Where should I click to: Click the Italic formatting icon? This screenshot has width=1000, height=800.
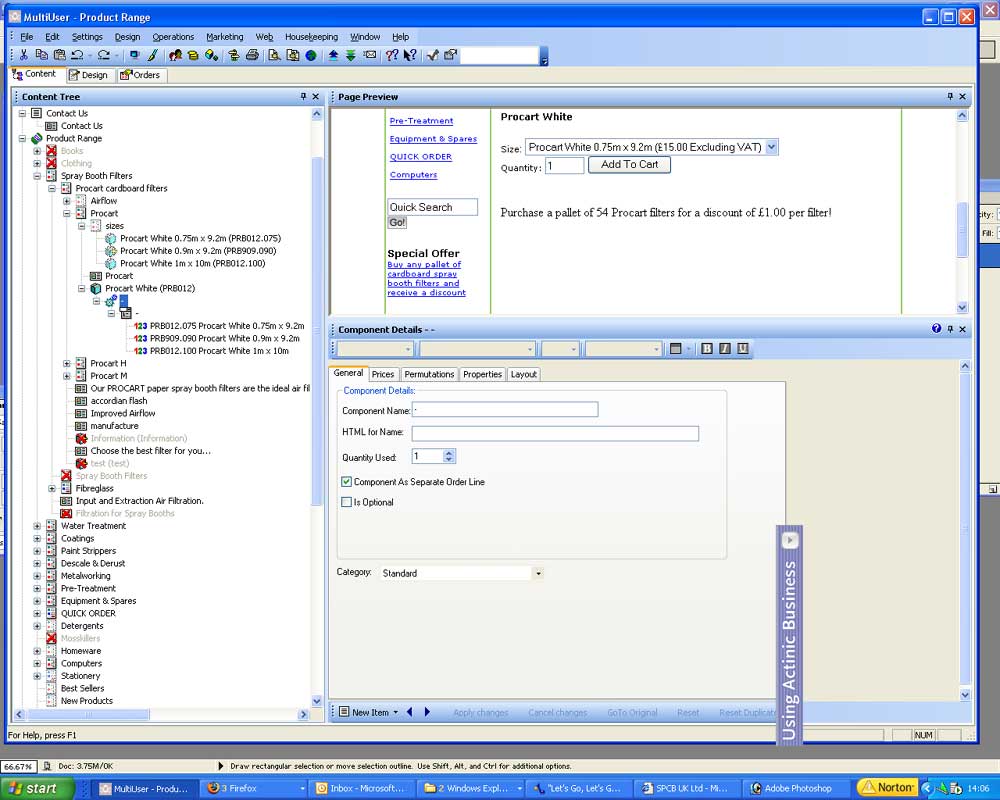pos(724,349)
